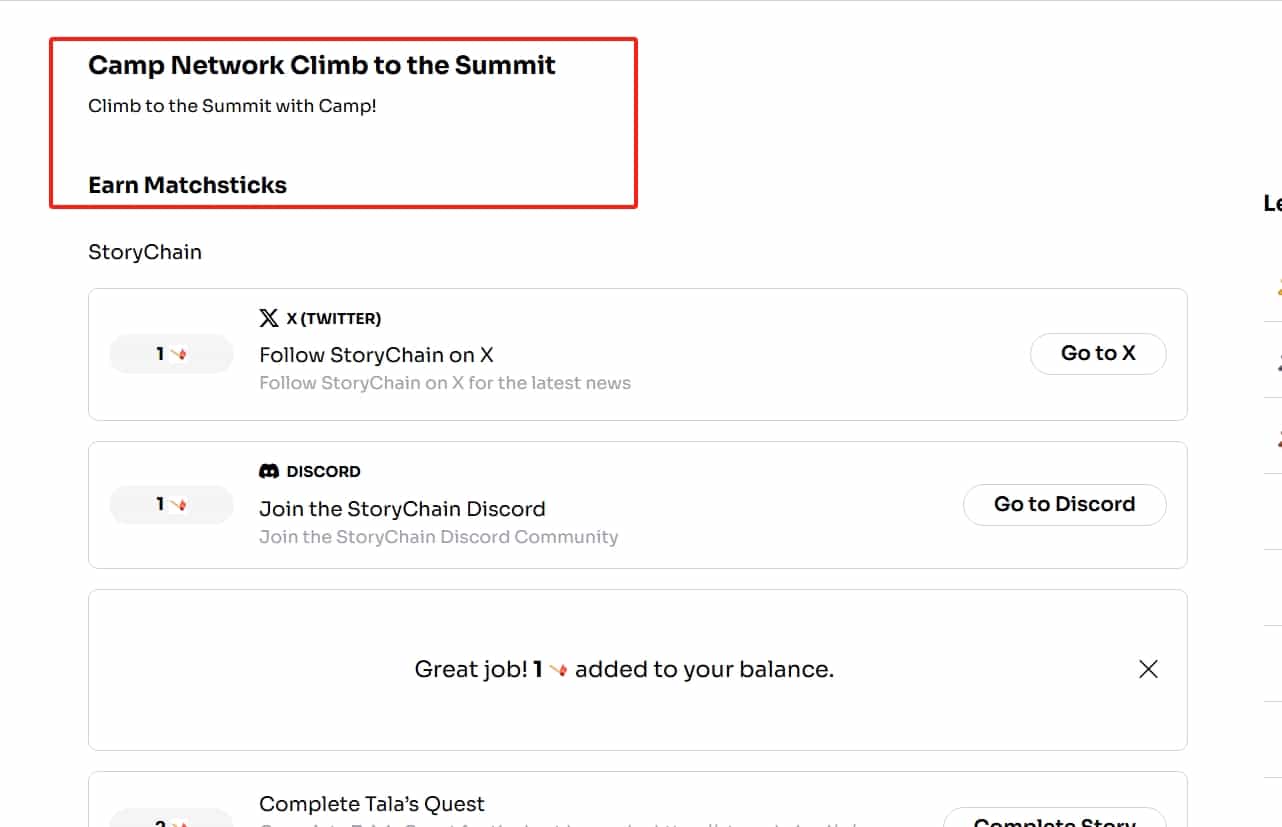Click the matchstick icon in the X task badge
Image resolution: width=1282 pixels, height=827 pixels.
(179, 354)
